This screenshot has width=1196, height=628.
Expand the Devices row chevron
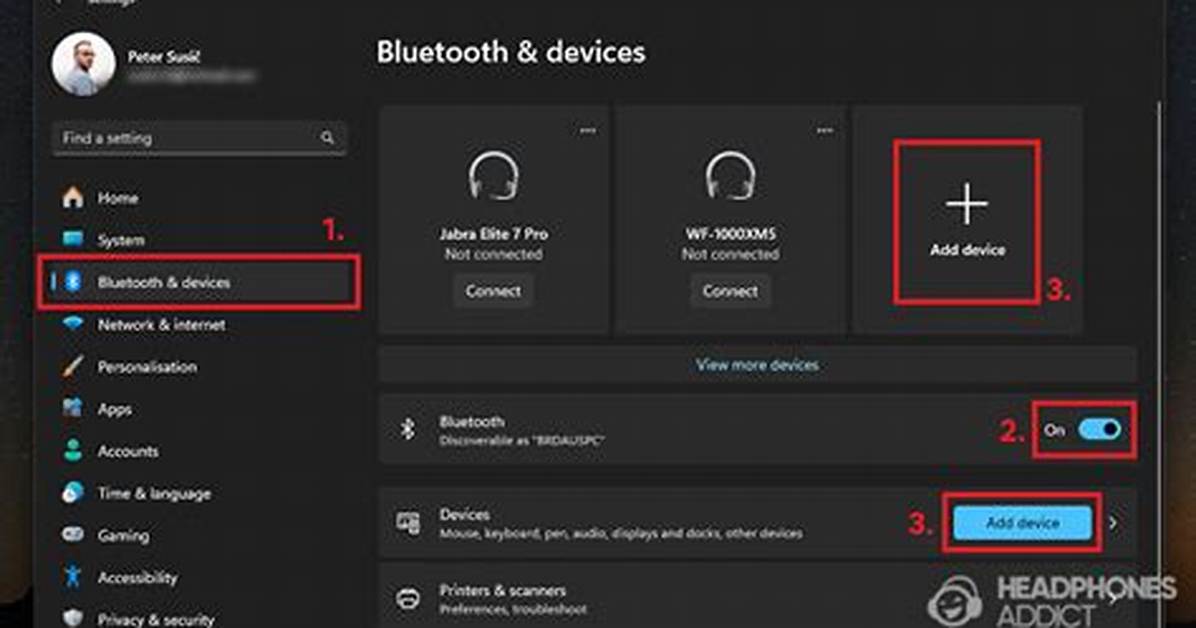(x=1114, y=523)
